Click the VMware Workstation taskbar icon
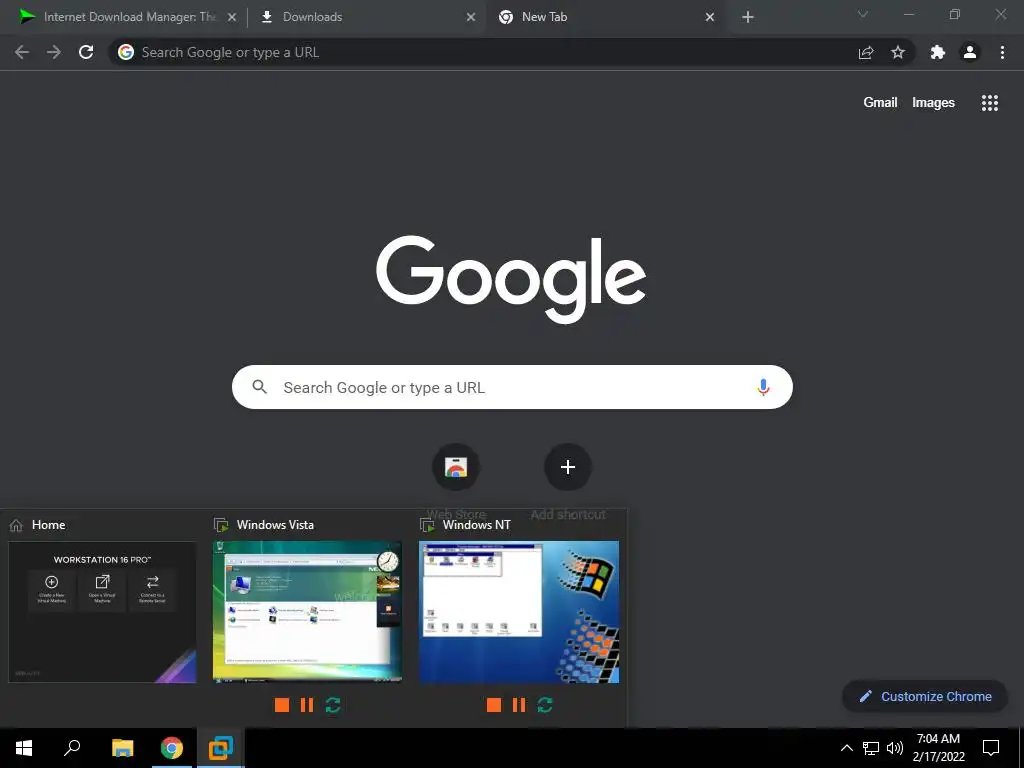Viewport: 1024px width, 768px height. click(221, 748)
